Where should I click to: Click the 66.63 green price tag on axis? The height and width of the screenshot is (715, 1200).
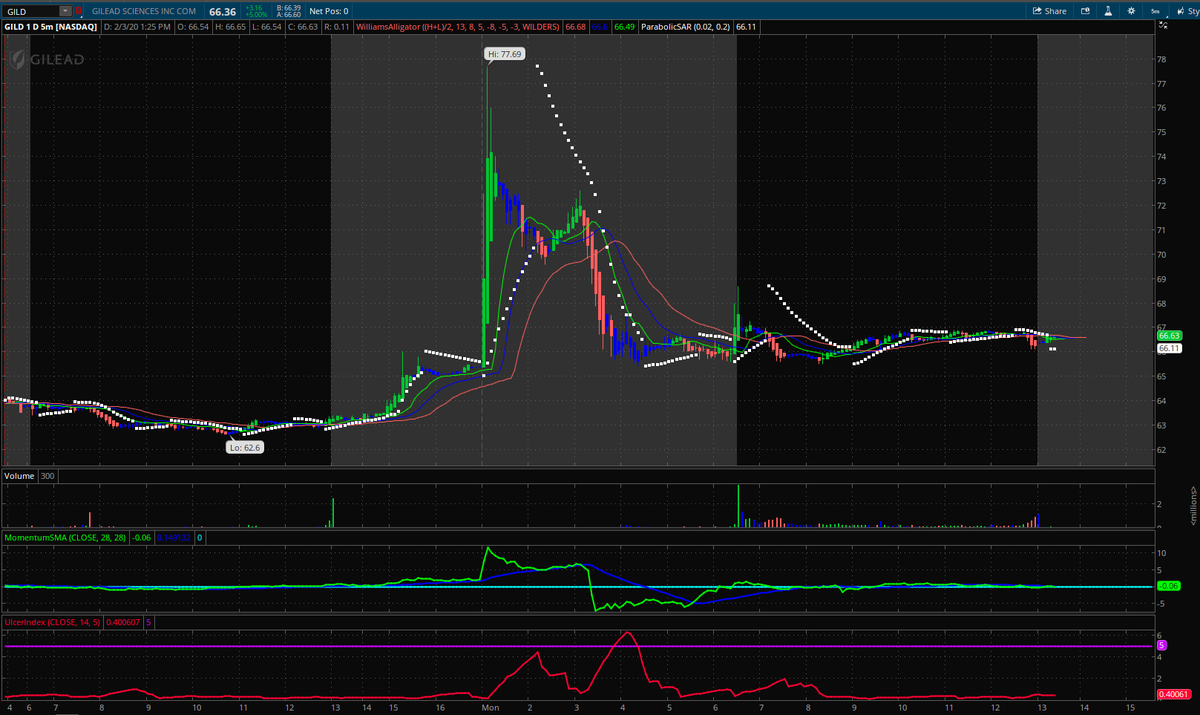[x=1171, y=336]
